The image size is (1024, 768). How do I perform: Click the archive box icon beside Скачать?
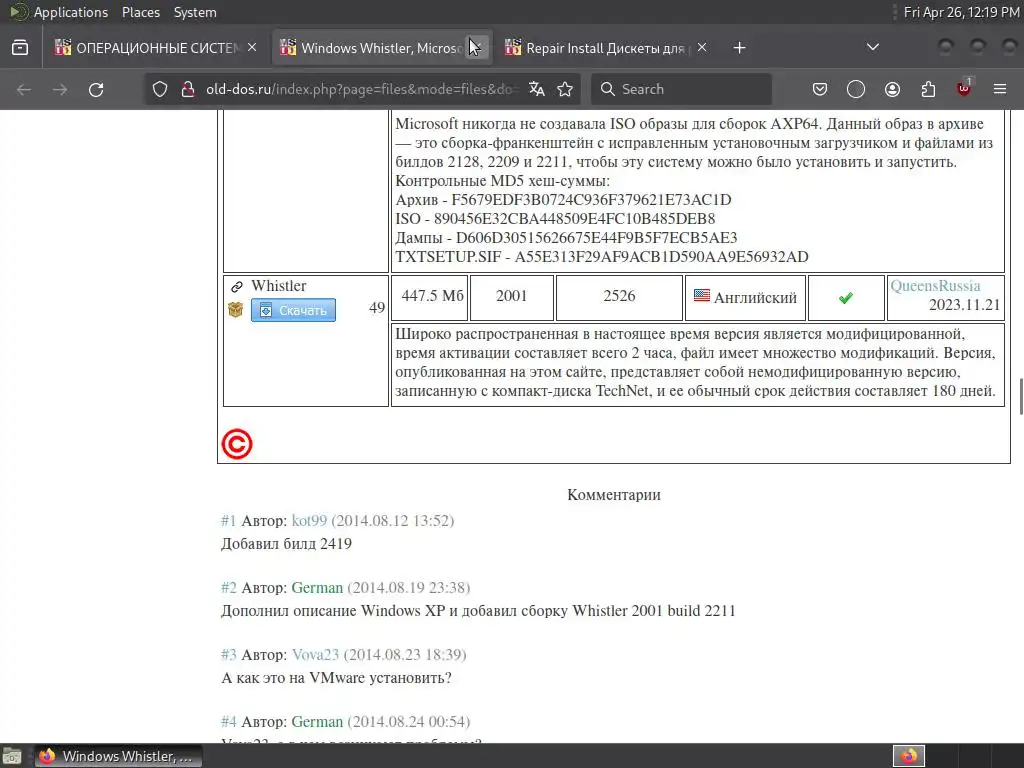(236, 310)
